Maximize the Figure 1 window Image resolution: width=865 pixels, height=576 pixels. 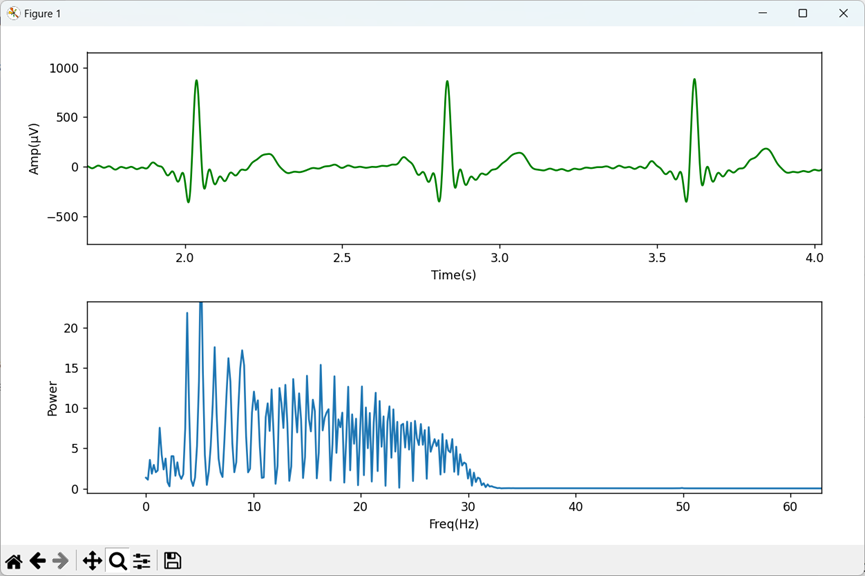click(x=803, y=13)
